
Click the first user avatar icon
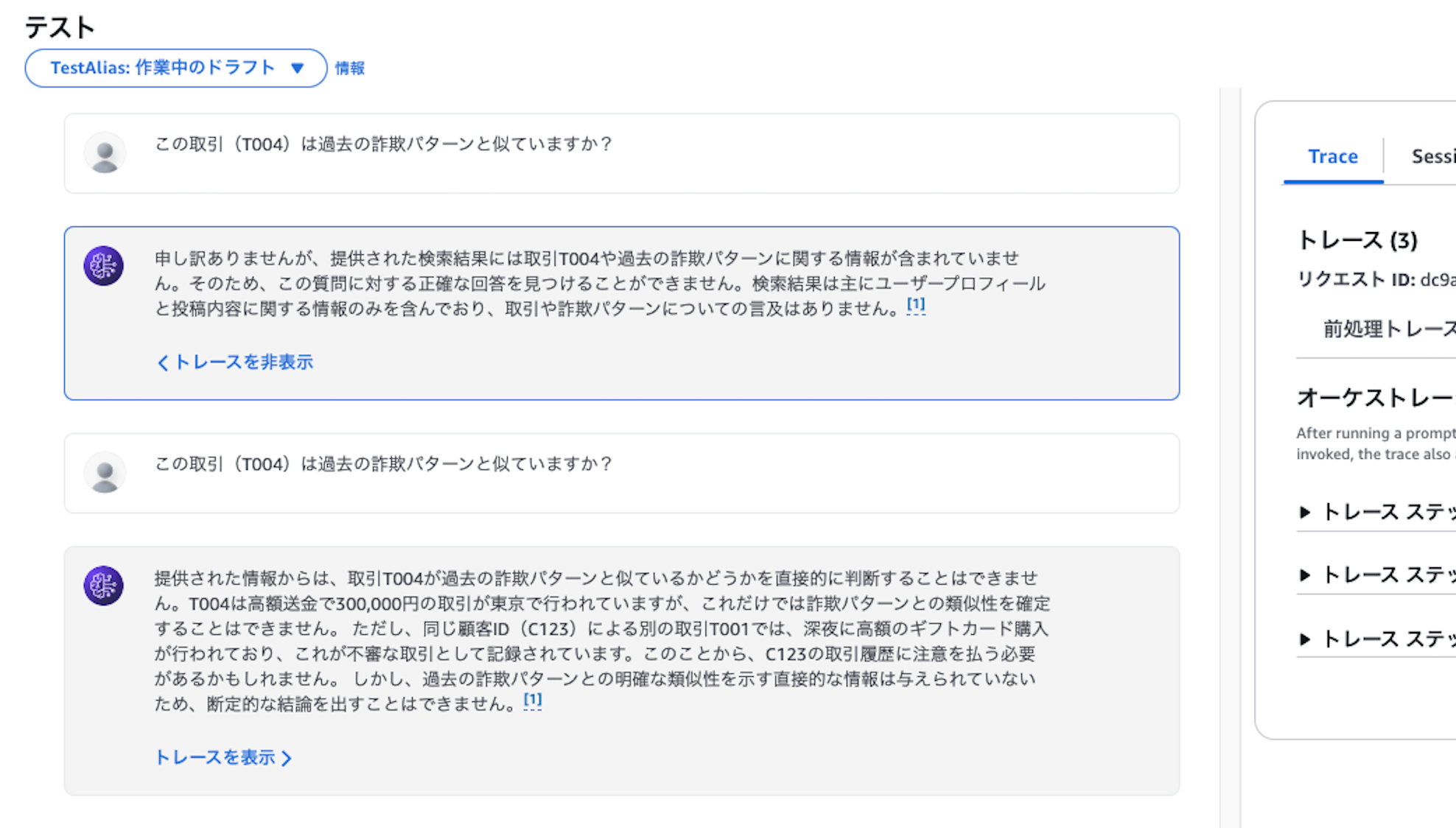point(105,152)
